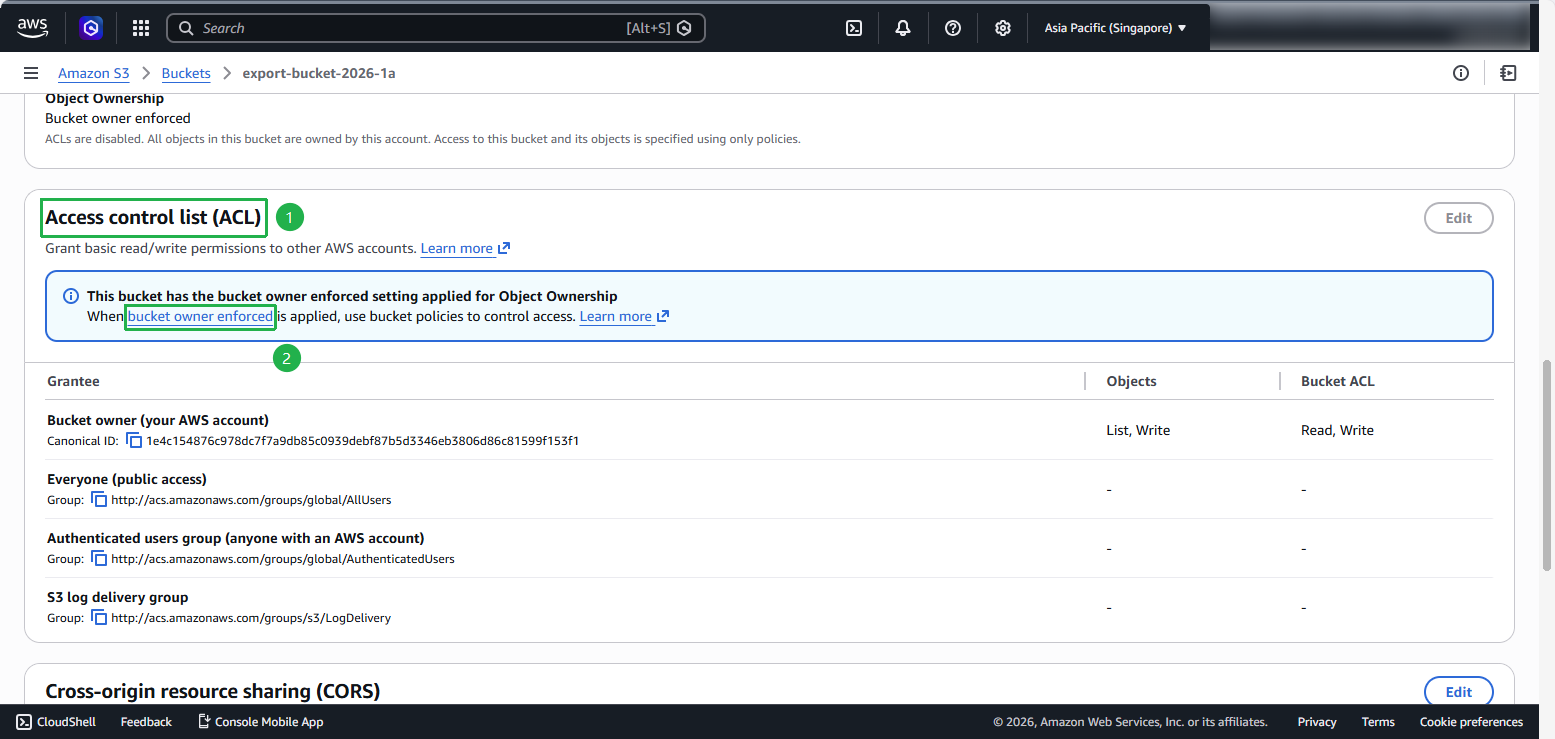1555x739 pixels.
Task: Click the footer copyright text
Action: pos(1130,722)
